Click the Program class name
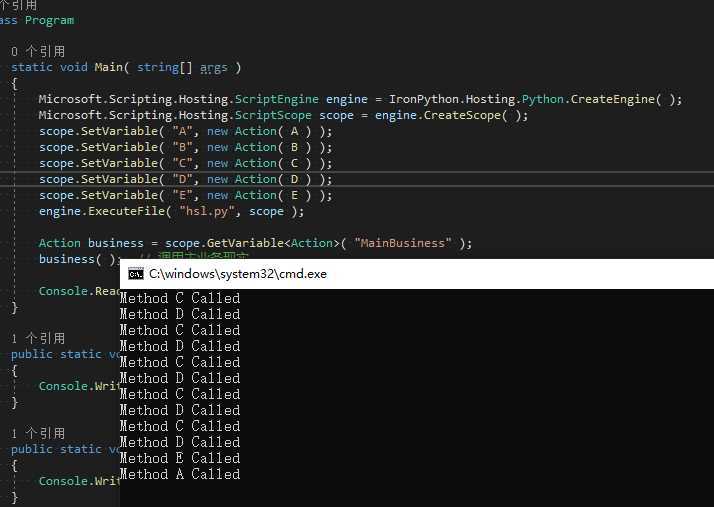Image resolution: width=714 pixels, height=507 pixels. pos(49,20)
